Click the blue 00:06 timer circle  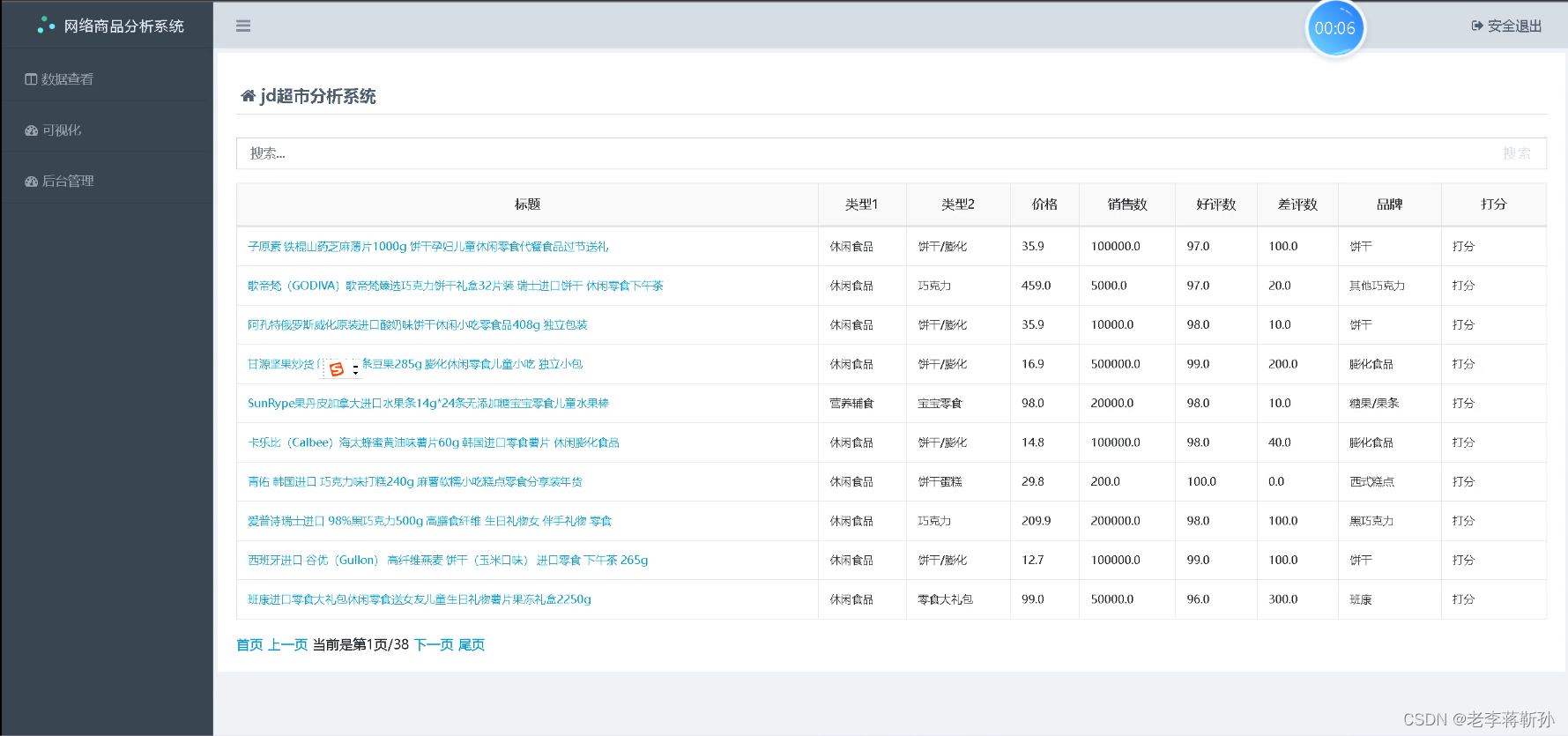(x=1335, y=28)
